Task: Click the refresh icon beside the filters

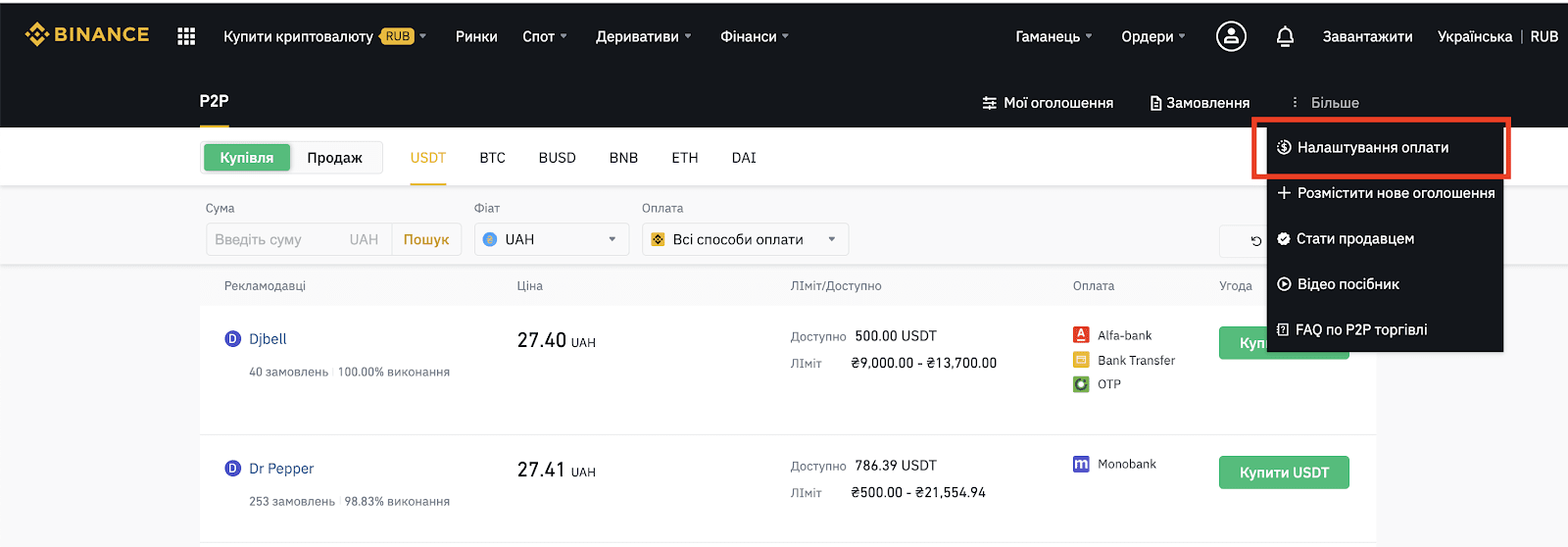Action: pyautogui.click(x=1255, y=240)
